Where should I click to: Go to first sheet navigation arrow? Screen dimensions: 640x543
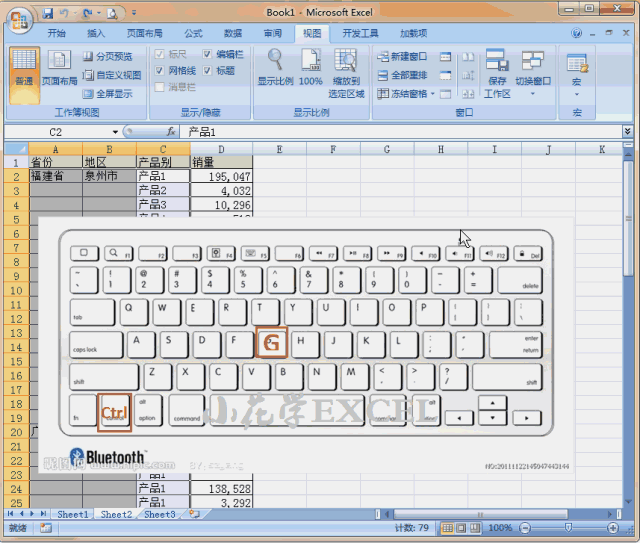11,514
